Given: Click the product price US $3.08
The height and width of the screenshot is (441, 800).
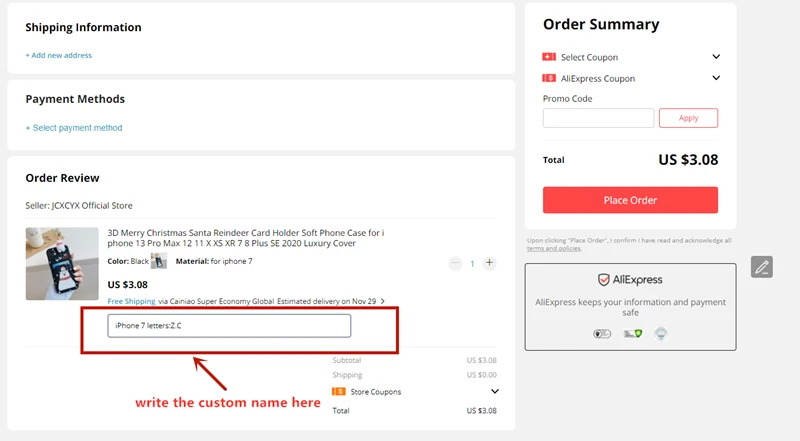Looking at the screenshot, I should tap(128, 284).
